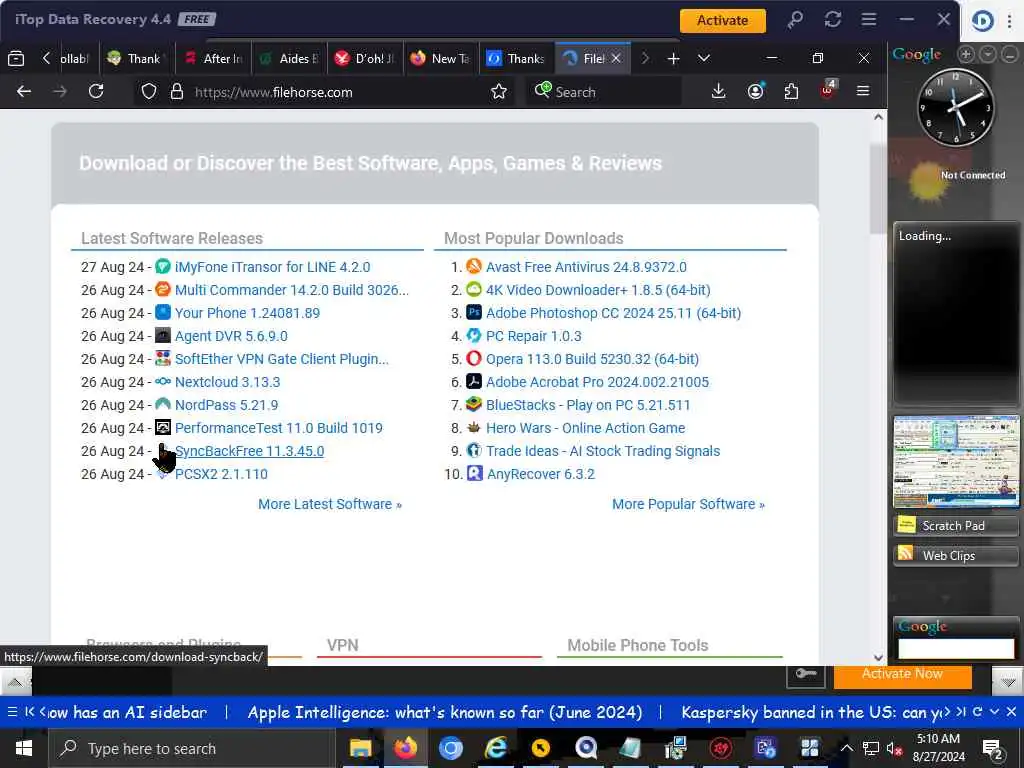The image size is (1024, 768).
Task: Click the NordPass 5.21.9 link
Action: point(226,405)
